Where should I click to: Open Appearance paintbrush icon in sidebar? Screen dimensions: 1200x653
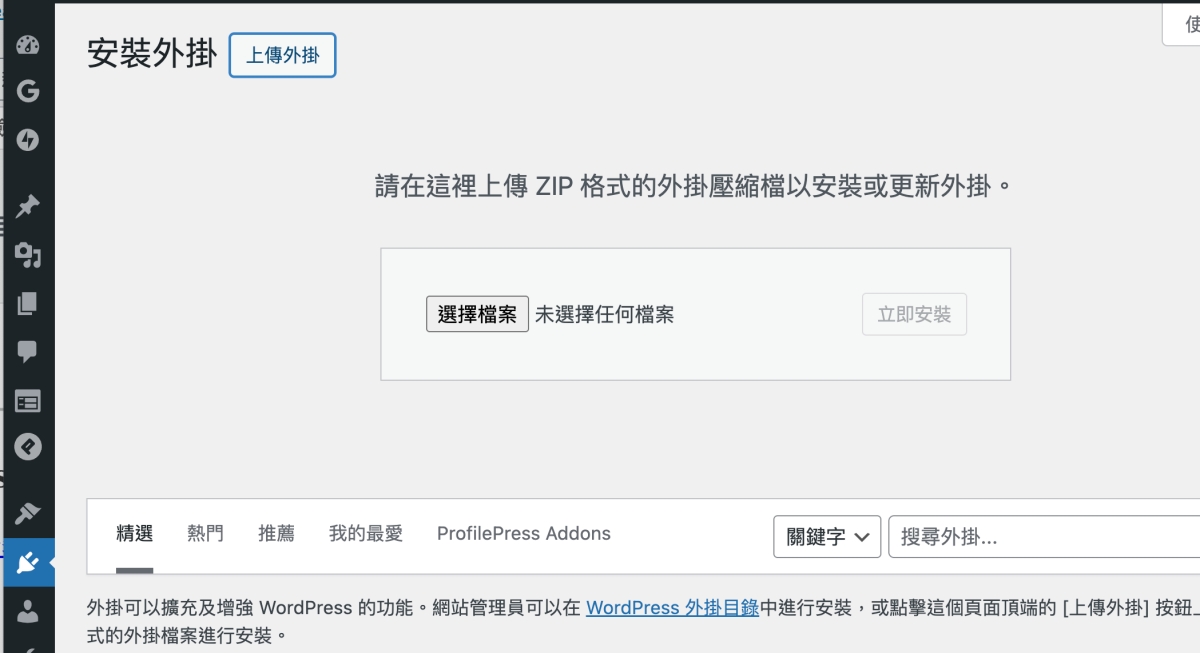pyautogui.click(x=27, y=515)
